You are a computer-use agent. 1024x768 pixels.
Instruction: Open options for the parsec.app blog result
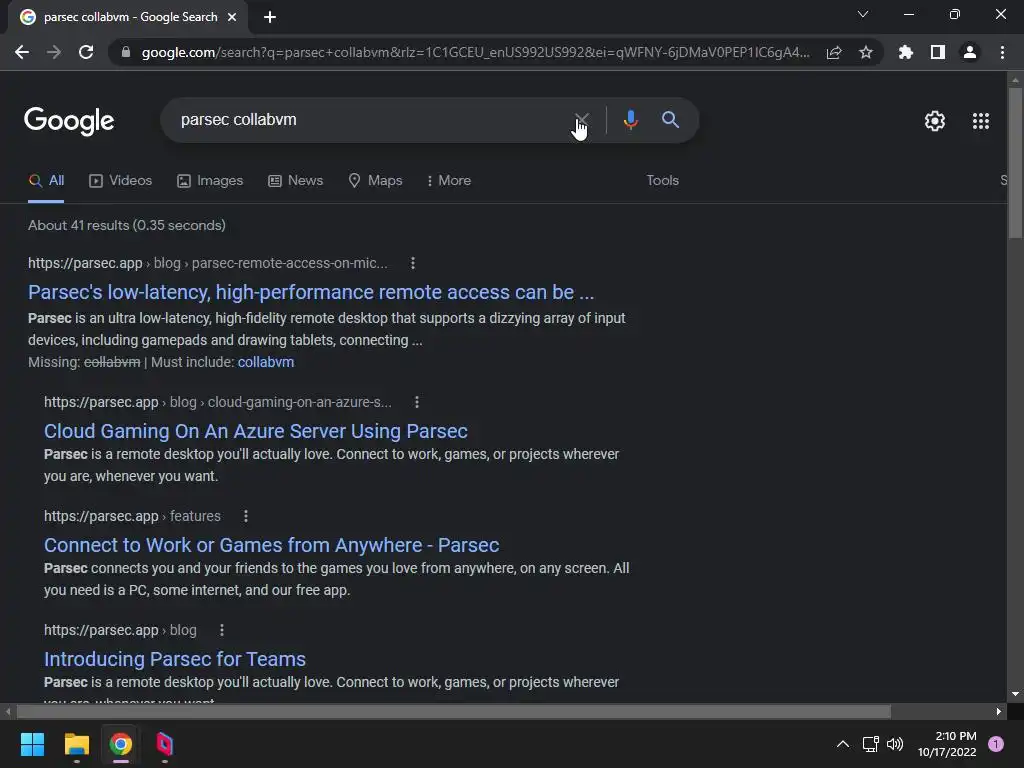(x=222, y=630)
